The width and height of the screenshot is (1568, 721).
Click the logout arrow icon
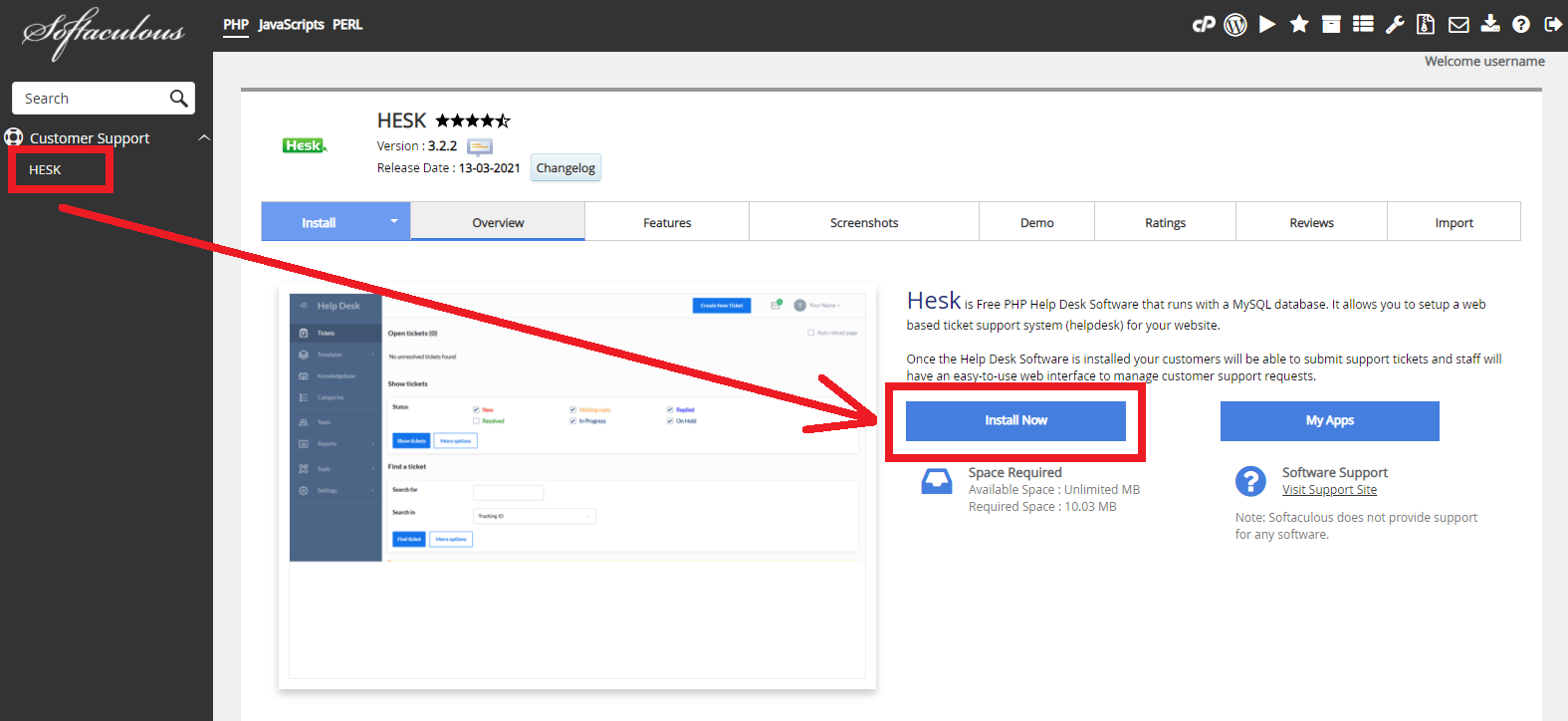[1553, 25]
